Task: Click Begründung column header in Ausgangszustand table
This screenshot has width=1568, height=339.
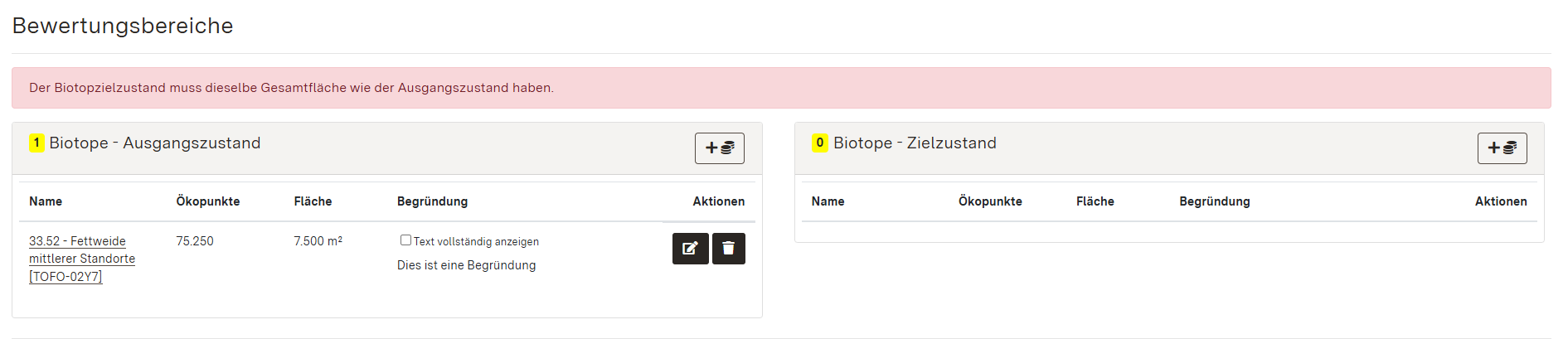Action: (432, 201)
